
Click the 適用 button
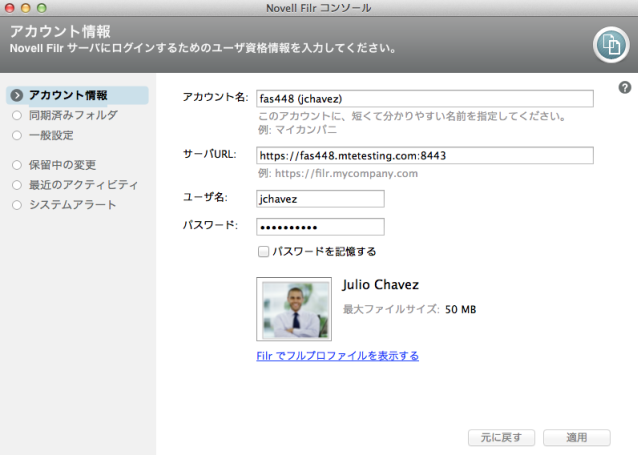(x=577, y=438)
